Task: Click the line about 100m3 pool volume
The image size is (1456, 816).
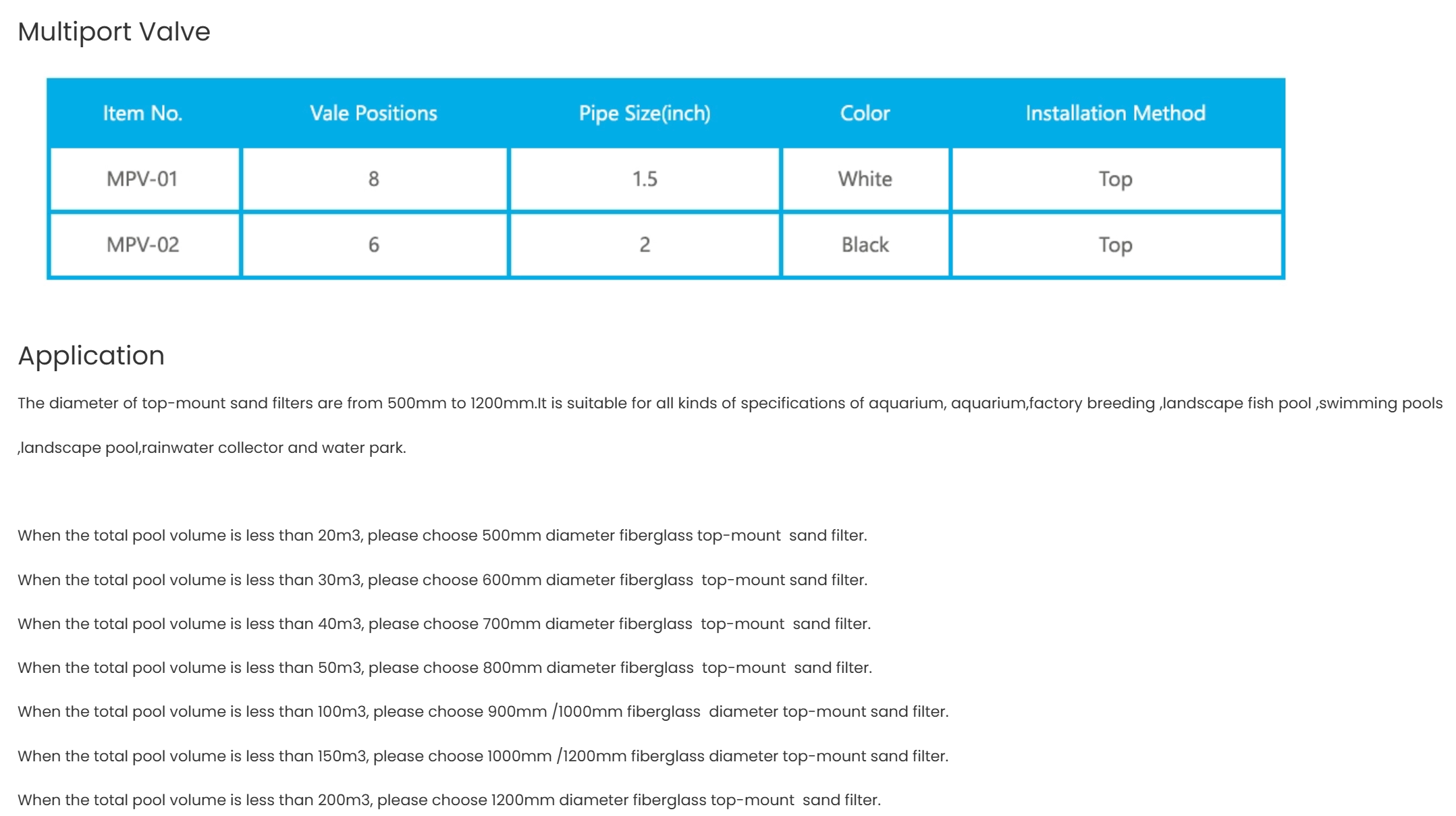Action: coord(483,712)
